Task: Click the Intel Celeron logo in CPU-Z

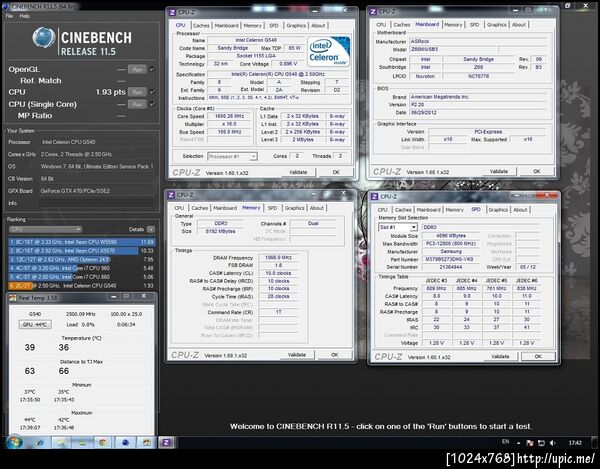Action: [x=328, y=52]
